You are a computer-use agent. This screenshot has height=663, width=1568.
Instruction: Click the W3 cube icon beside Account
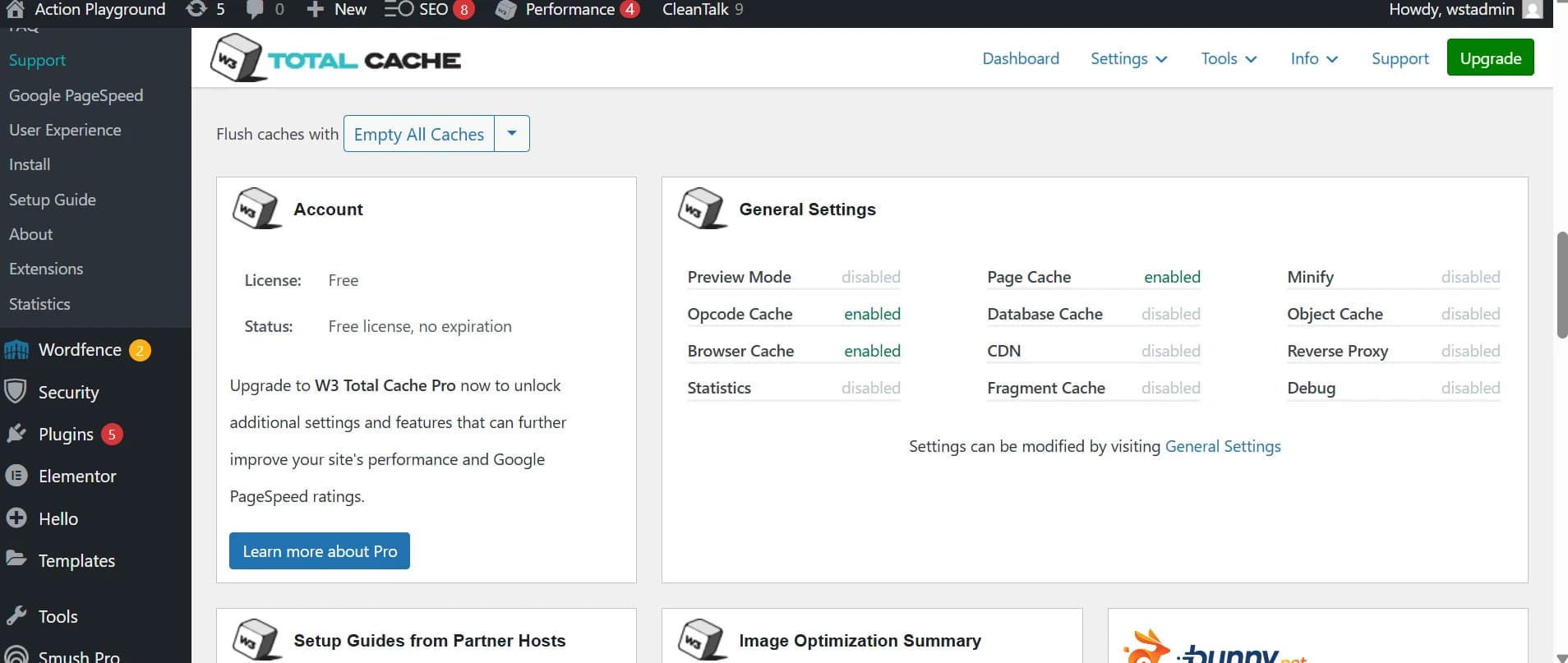coord(257,209)
